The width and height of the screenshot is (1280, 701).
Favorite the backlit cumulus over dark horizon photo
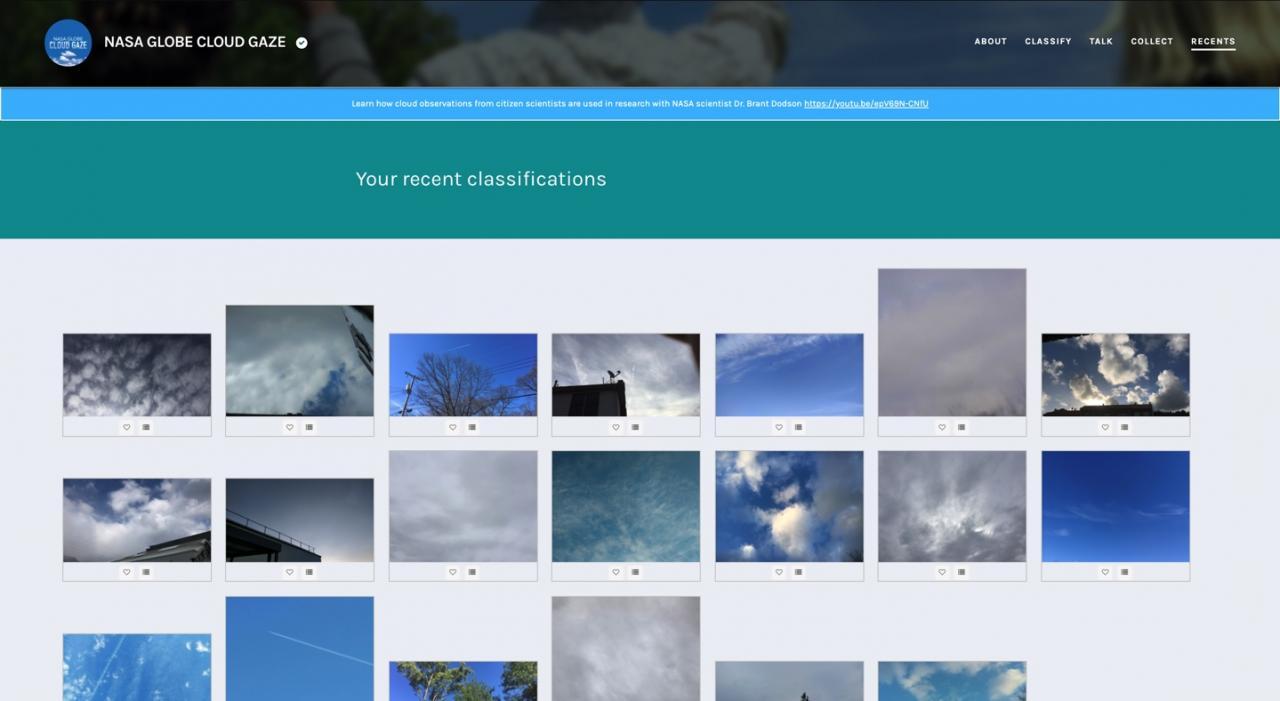[1104, 427]
